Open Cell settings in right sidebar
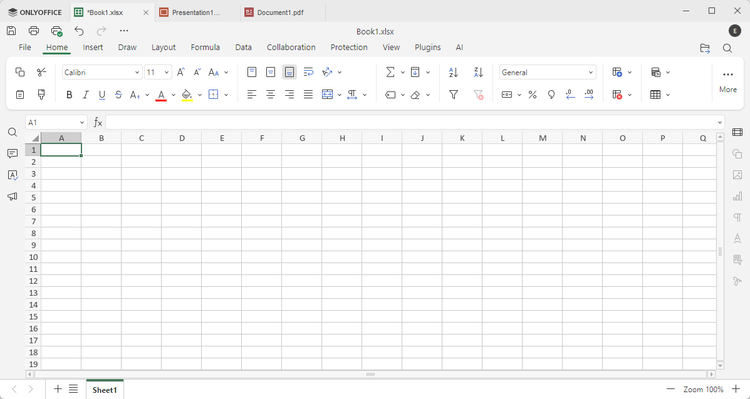 (737, 133)
